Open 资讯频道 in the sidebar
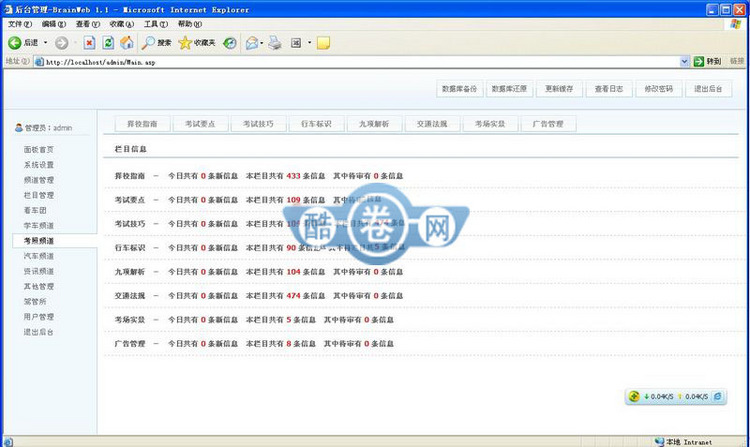Viewport: 750px width, 447px height. pyautogui.click(x=39, y=271)
